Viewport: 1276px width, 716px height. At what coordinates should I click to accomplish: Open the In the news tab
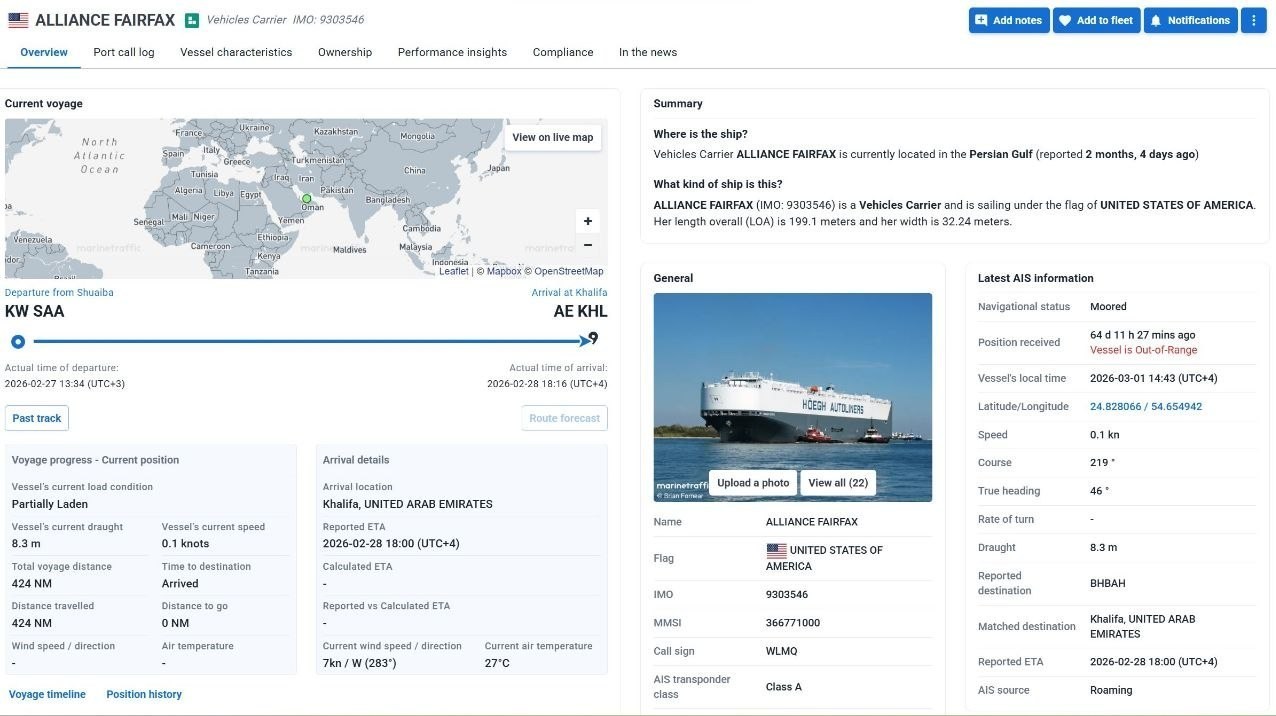[648, 52]
